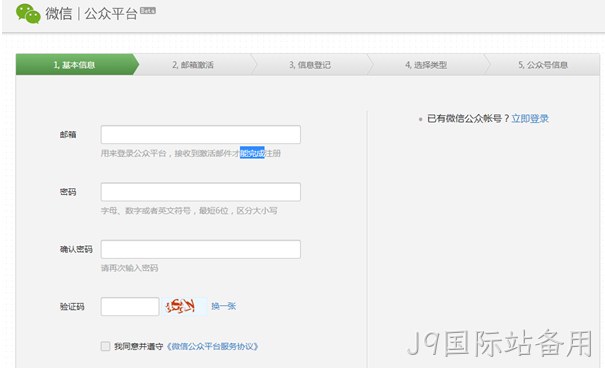Image resolution: width=605 pixels, height=369 pixels.
Task: Select step 4 选择类型 tab
Action: click(x=426, y=64)
